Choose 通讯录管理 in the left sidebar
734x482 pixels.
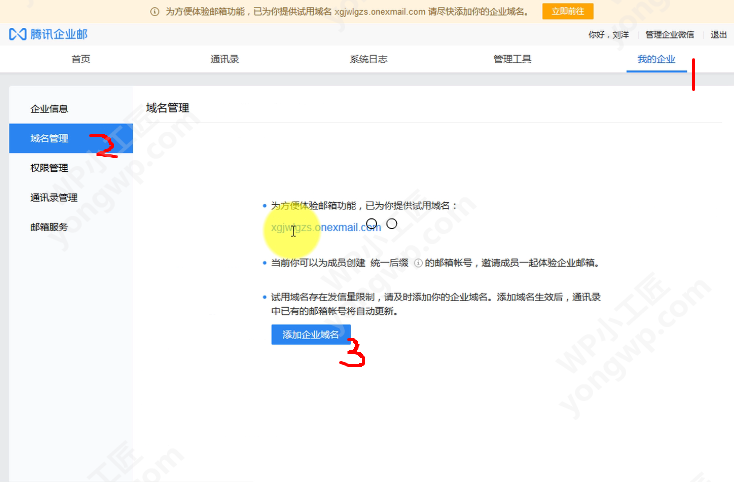click(x=54, y=197)
